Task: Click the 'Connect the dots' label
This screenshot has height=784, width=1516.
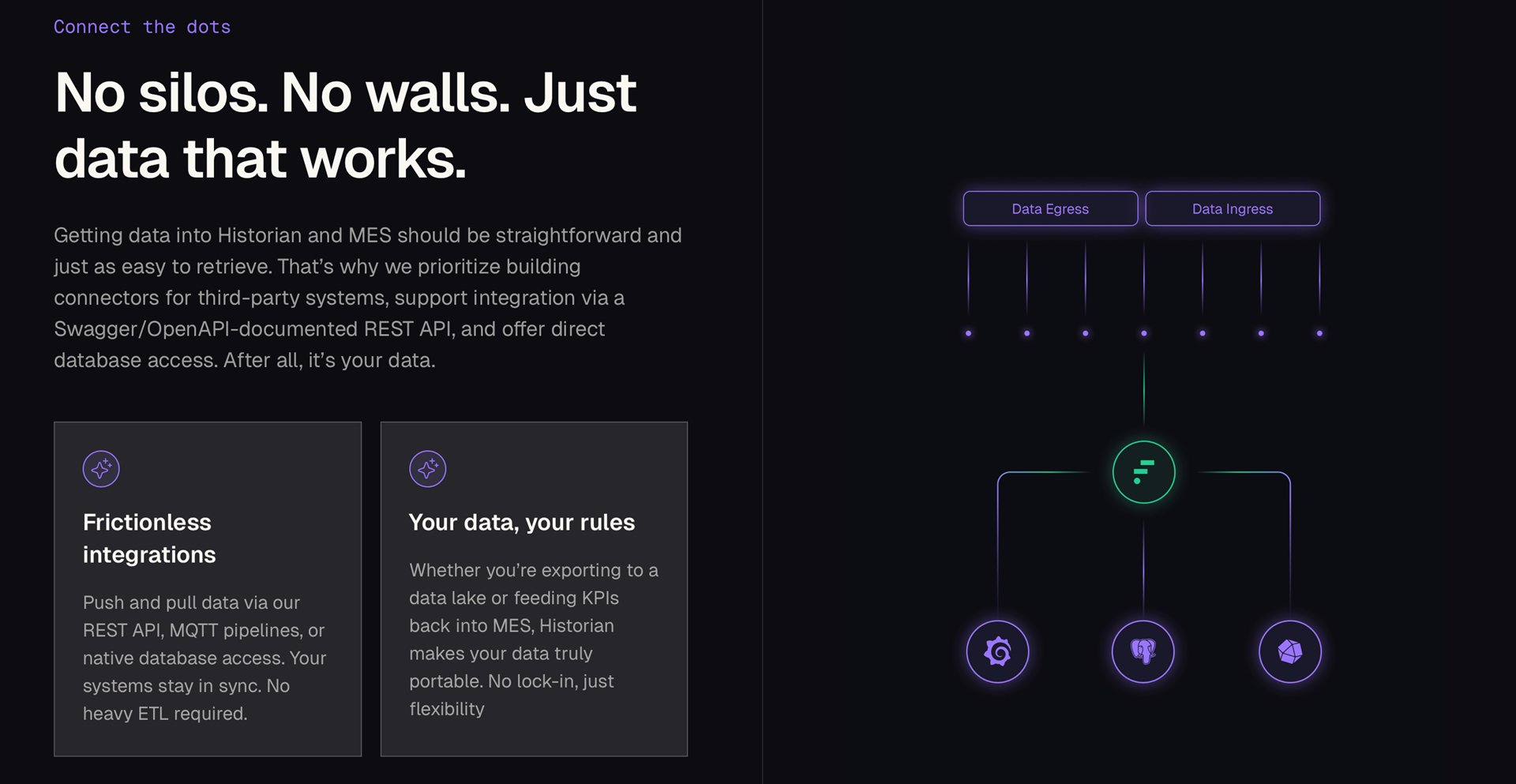Action: tap(142, 27)
